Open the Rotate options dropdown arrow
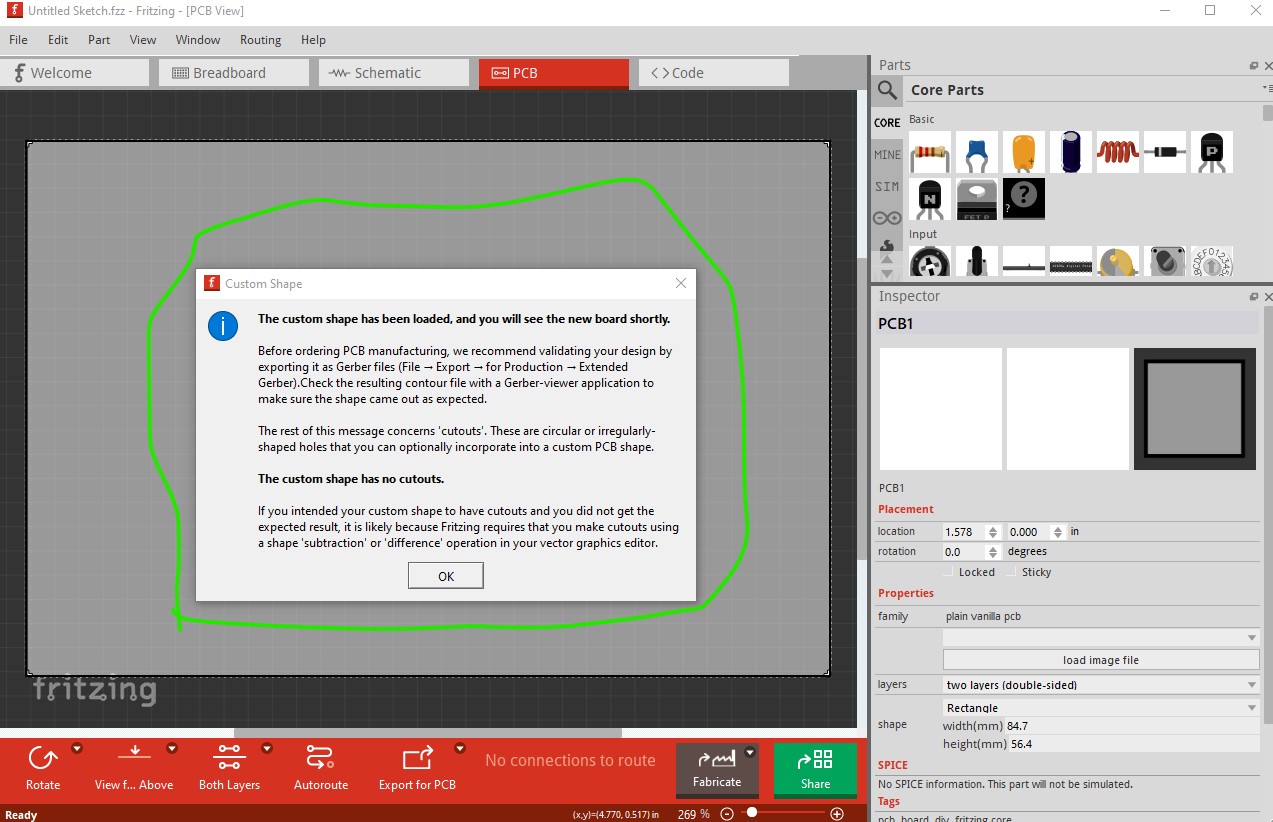The height and width of the screenshot is (822, 1273). point(77,748)
